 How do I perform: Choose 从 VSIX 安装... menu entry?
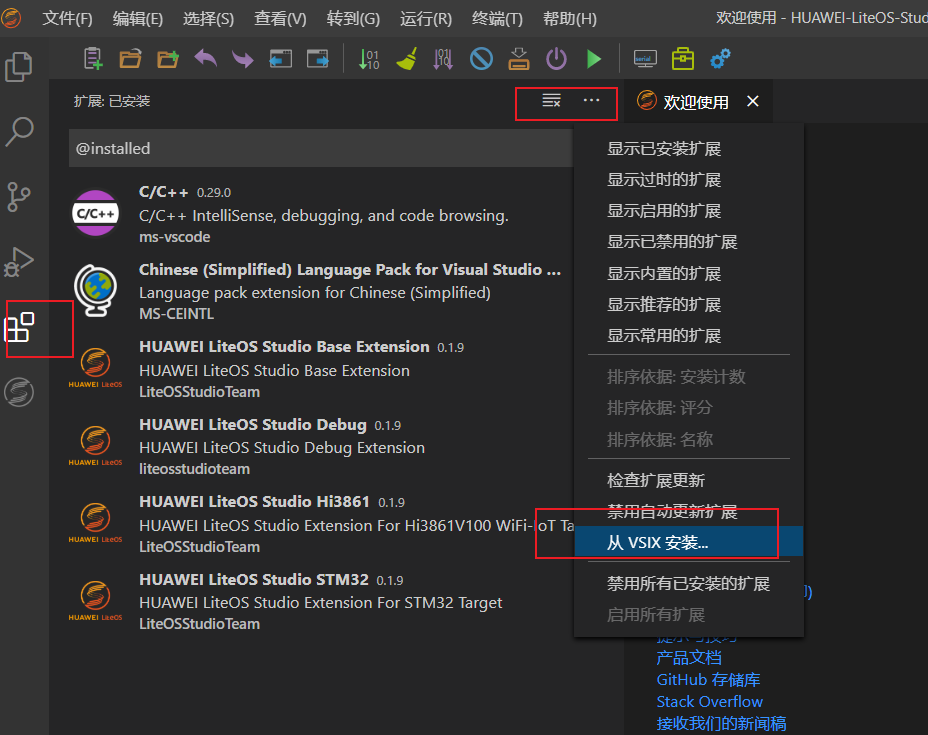pos(689,542)
